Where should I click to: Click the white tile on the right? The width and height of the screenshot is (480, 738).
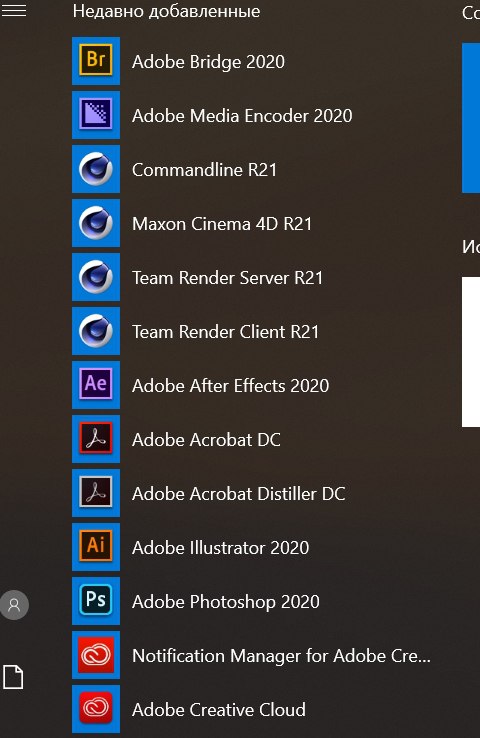pyautogui.click(x=471, y=352)
